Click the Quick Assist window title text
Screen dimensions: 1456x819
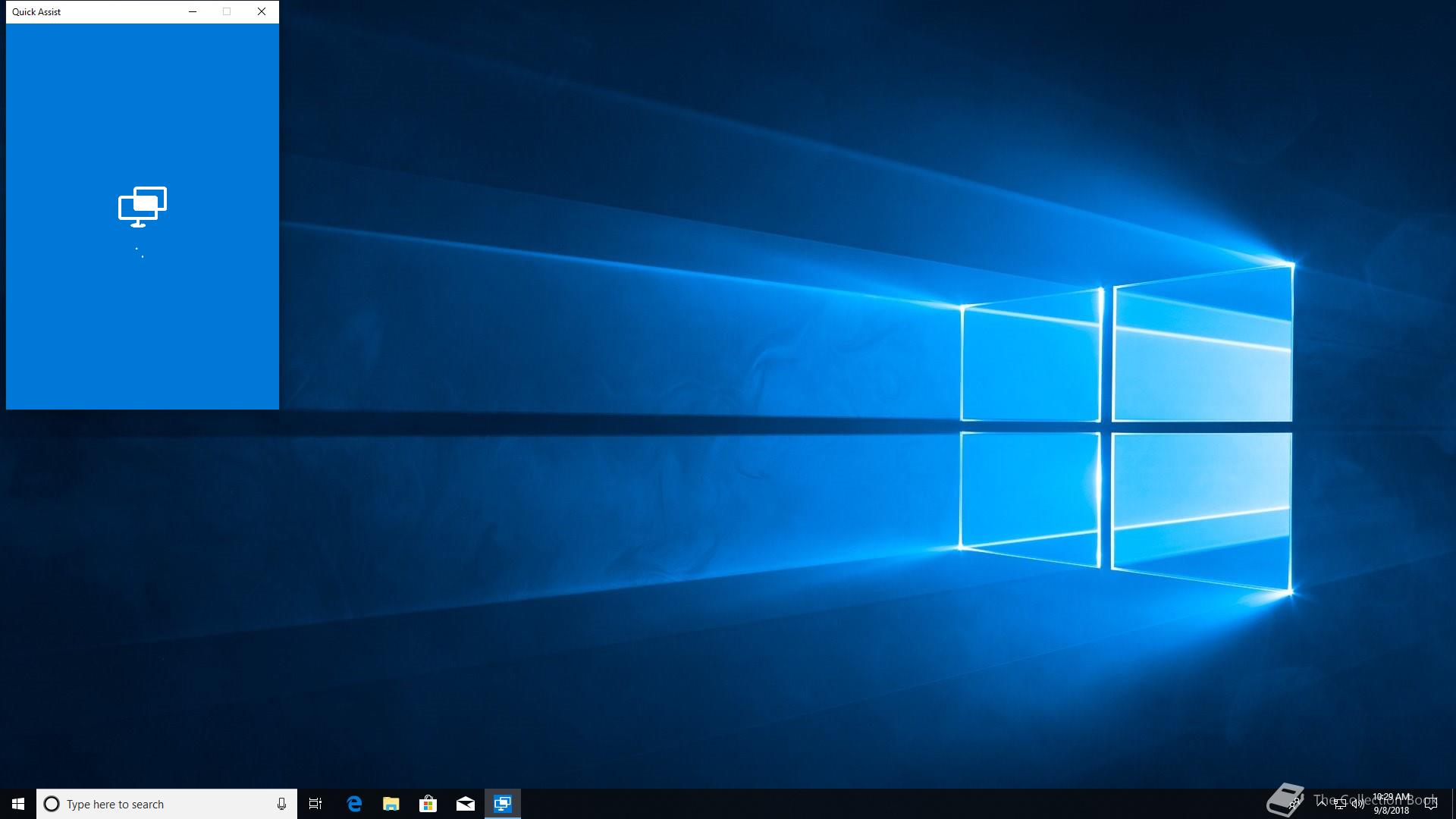[36, 11]
